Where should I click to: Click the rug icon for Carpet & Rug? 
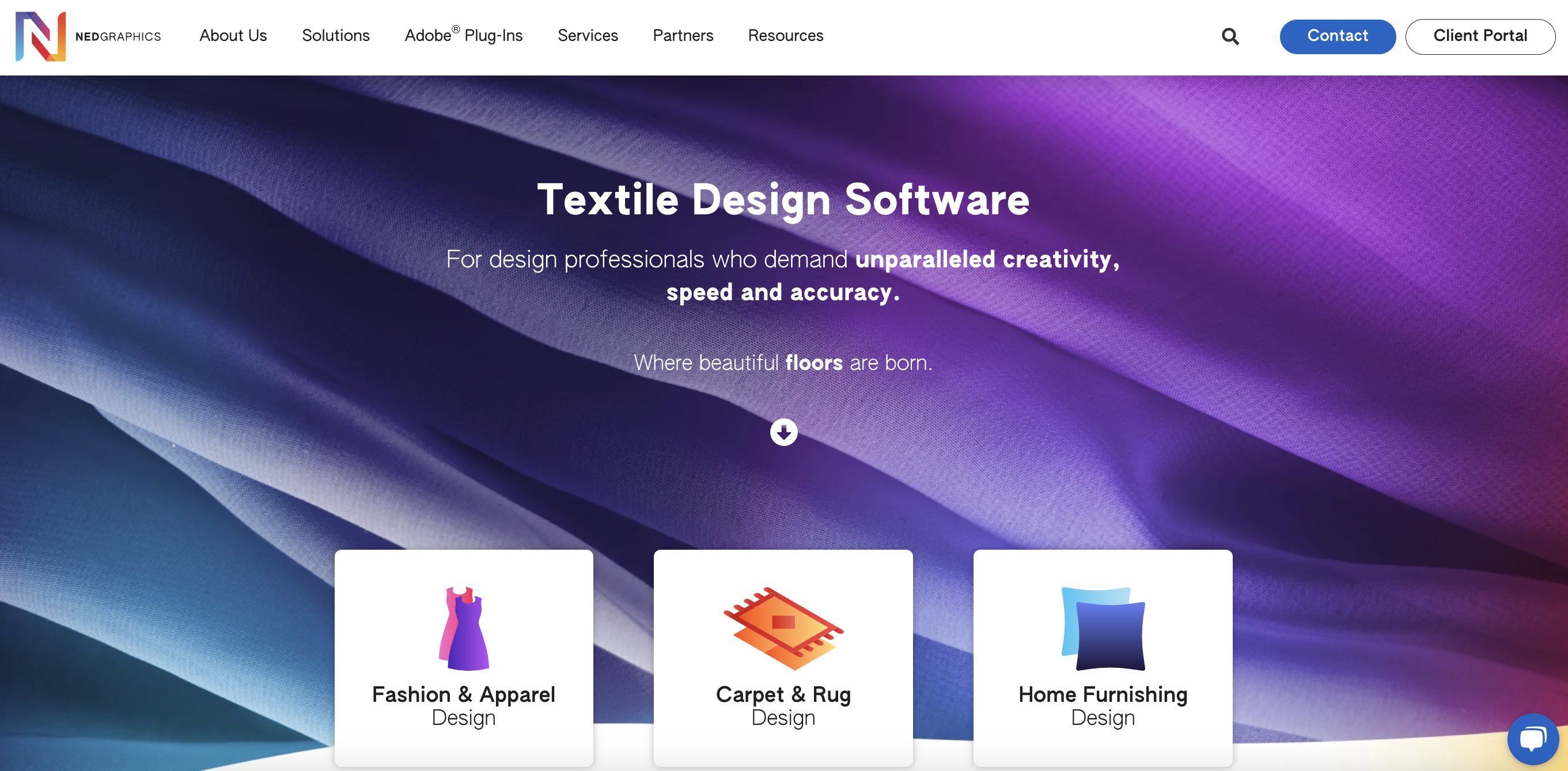click(783, 628)
